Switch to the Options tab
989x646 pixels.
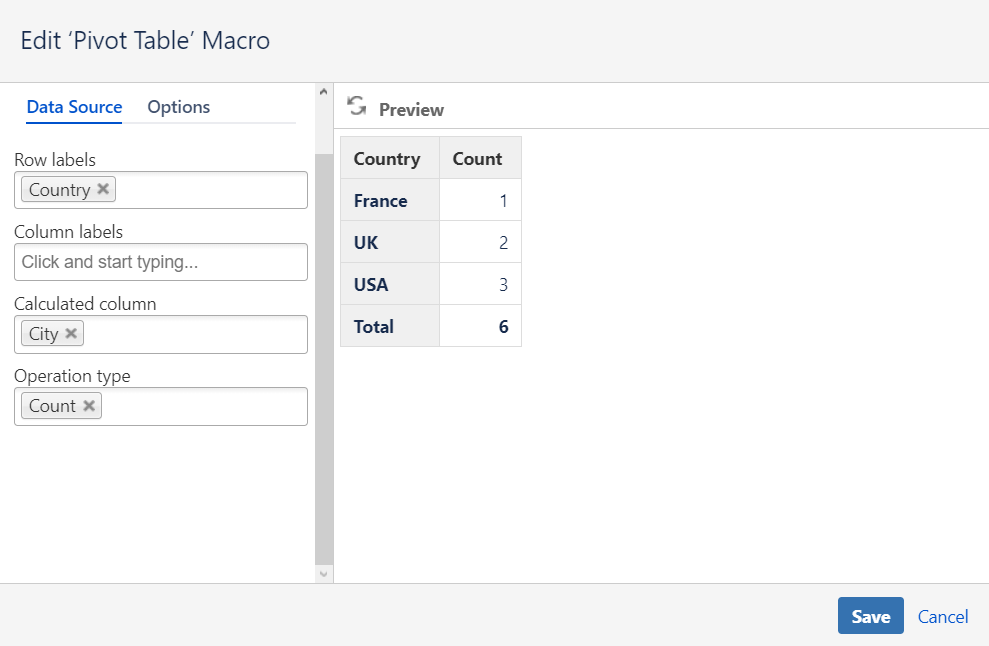click(x=178, y=107)
